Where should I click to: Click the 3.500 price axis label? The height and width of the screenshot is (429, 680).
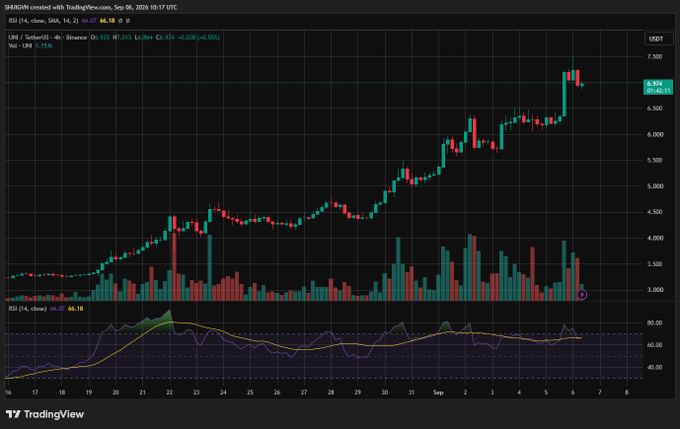pyautogui.click(x=654, y=264)
